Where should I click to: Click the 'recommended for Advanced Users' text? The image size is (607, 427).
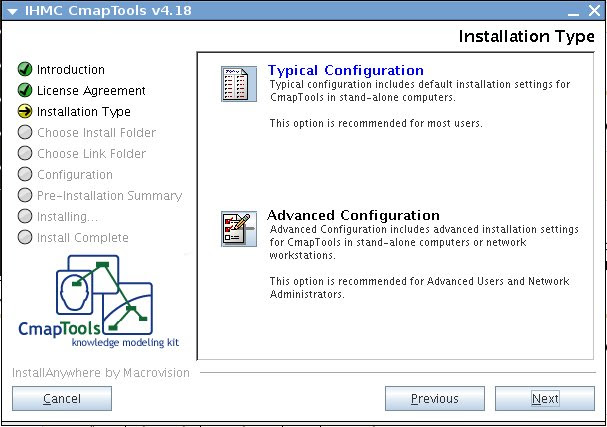[x=419, y=288]
